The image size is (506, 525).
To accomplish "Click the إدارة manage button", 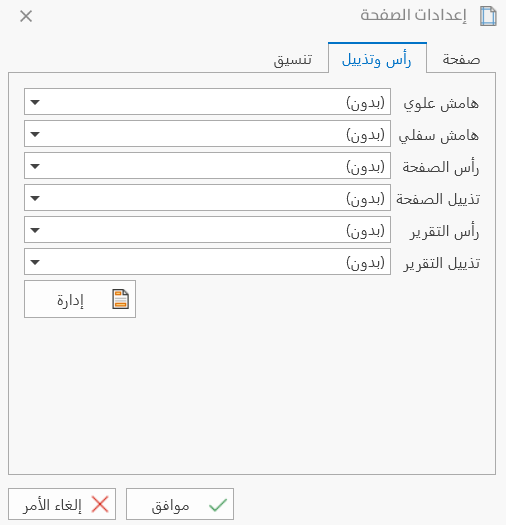I will pyautogui.click(x=80, y=299).
